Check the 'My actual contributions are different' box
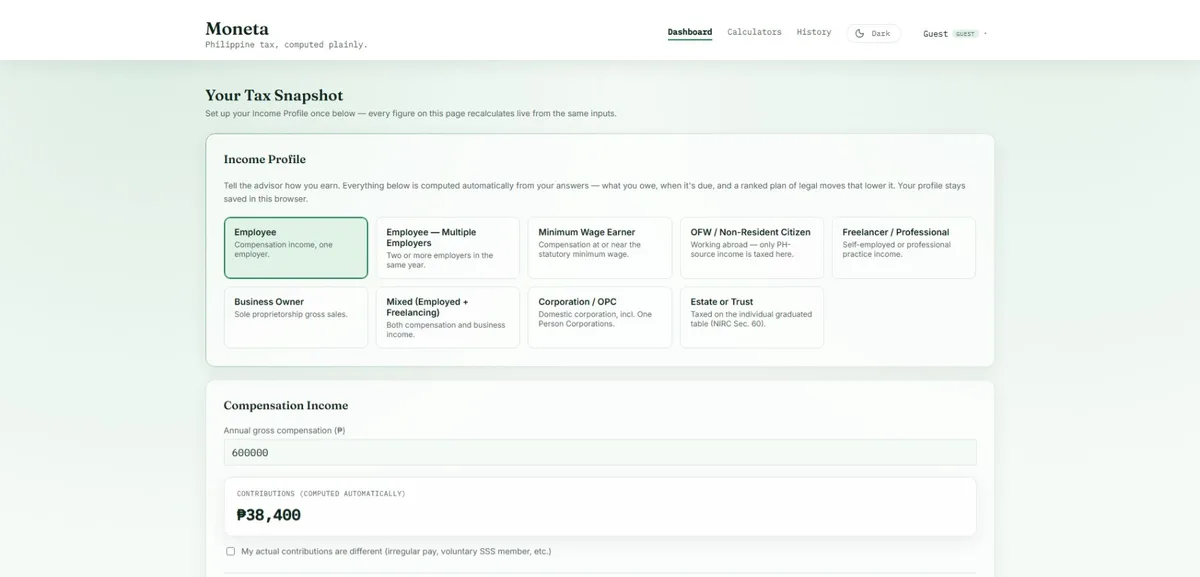 coord(231,551)
